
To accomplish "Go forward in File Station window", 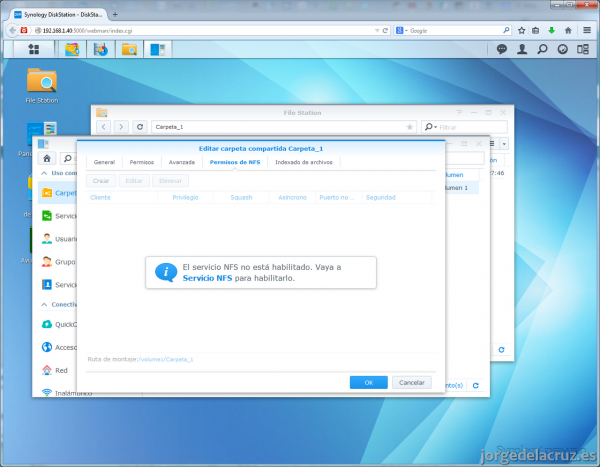I will click(x=121, y=127).
